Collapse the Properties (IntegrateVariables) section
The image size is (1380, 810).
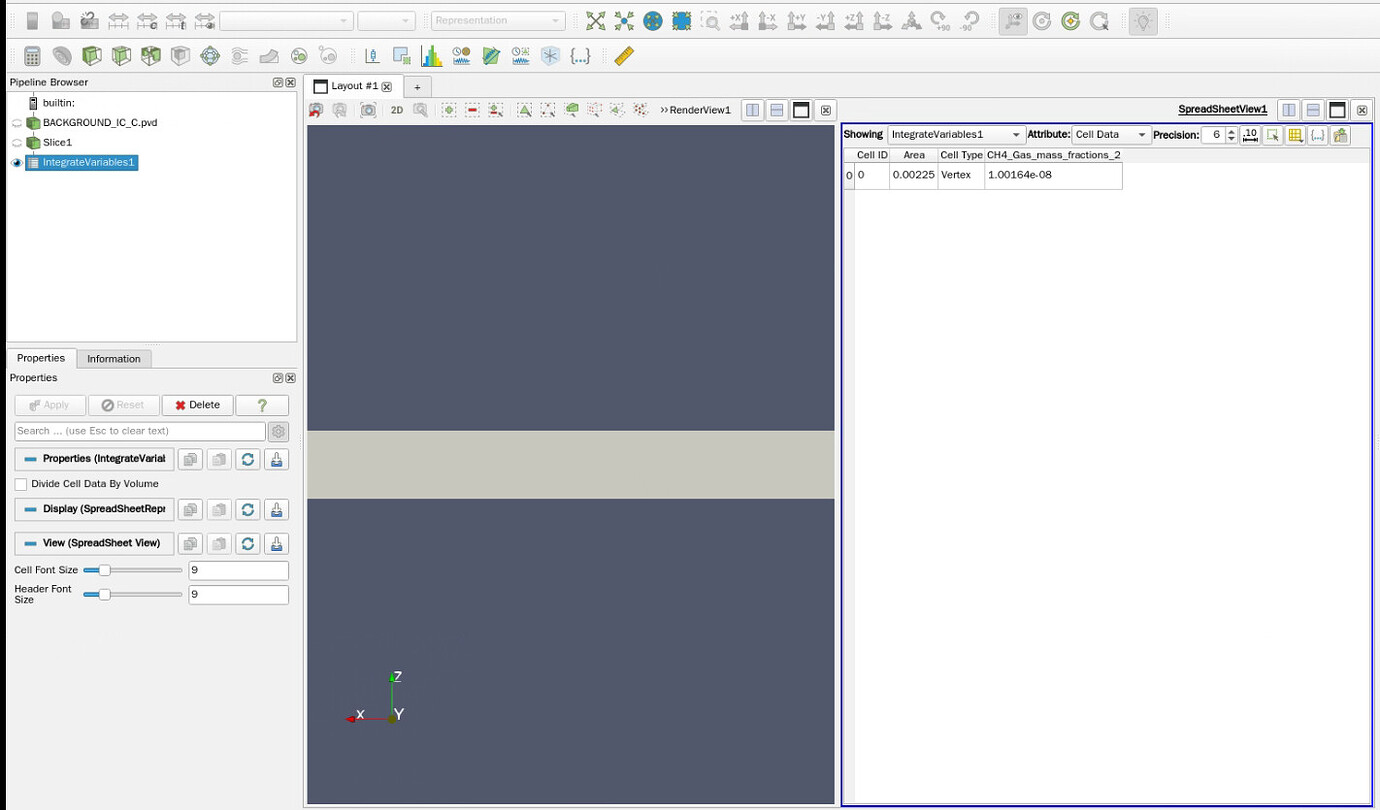[x=94, y=458]
